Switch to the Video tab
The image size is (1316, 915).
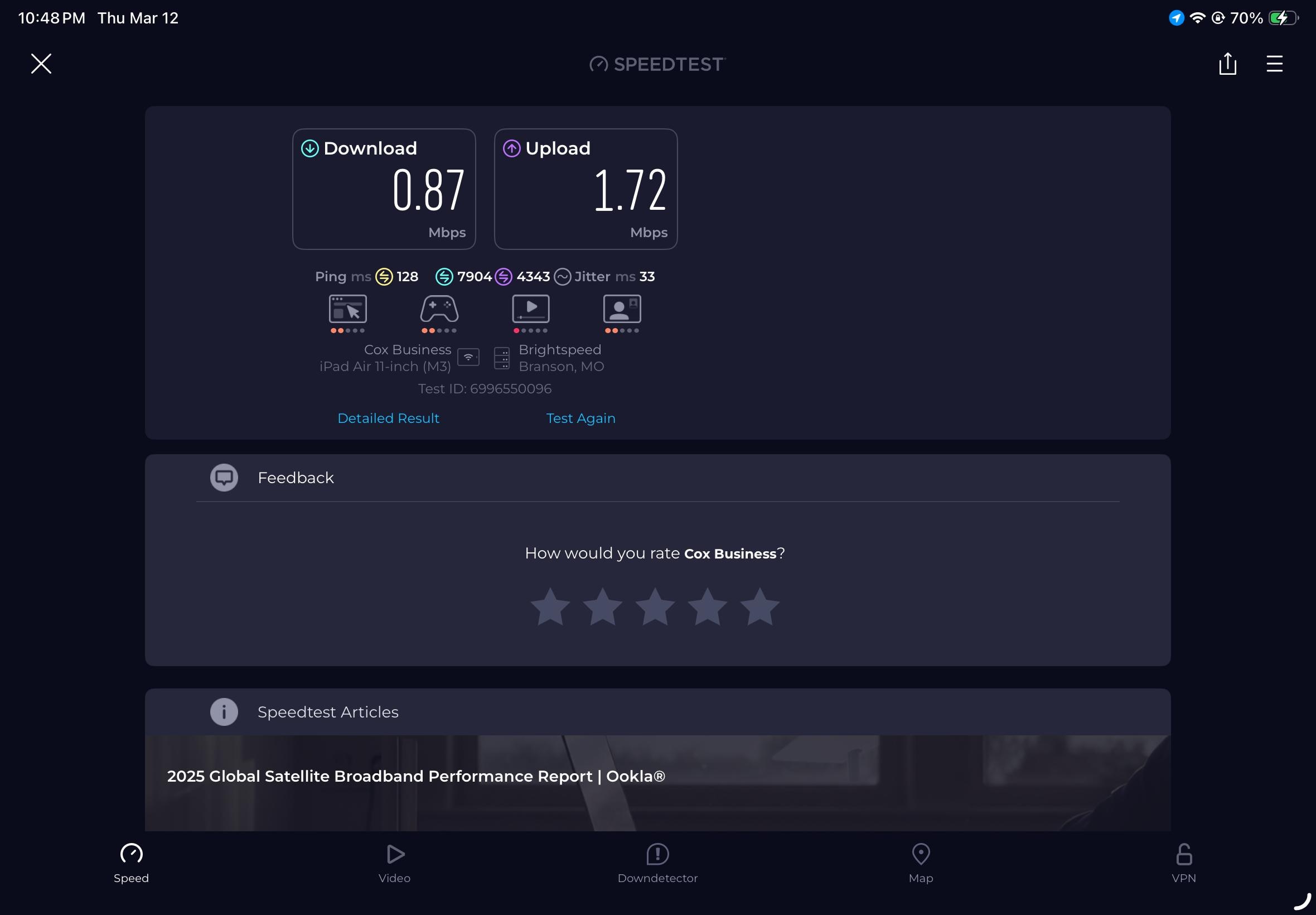click(394, 863)
